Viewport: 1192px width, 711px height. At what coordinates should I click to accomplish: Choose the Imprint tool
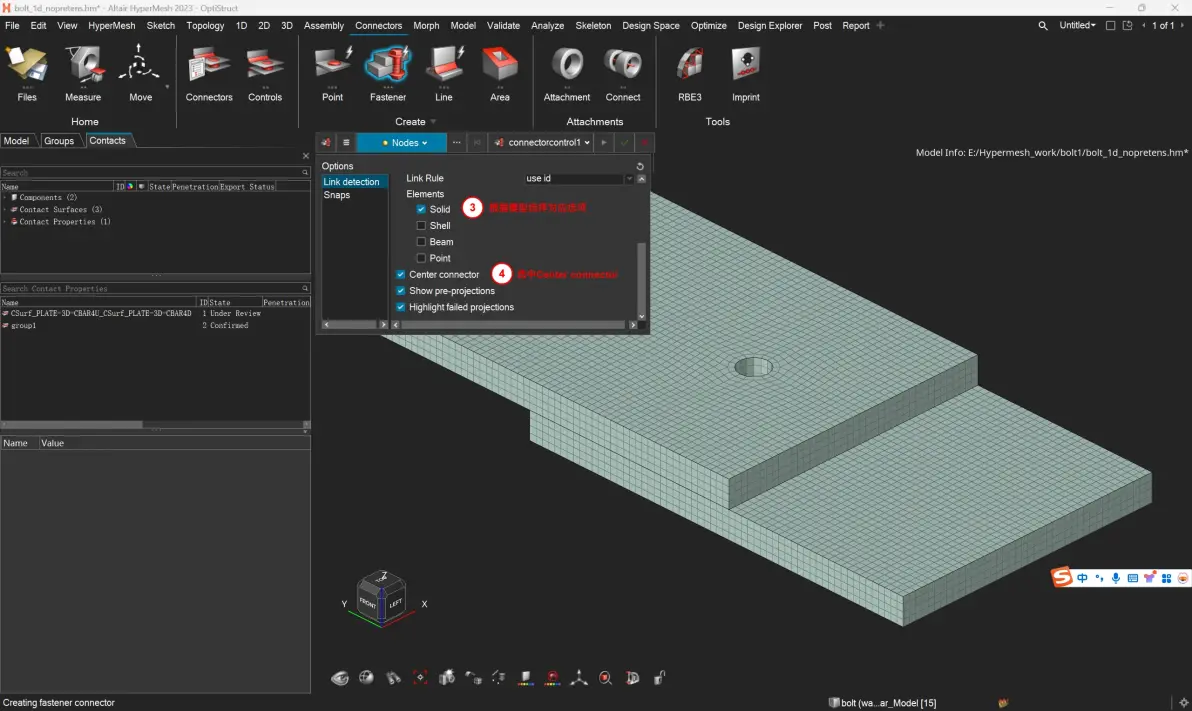pyautogui.click(x=745, y=74)
